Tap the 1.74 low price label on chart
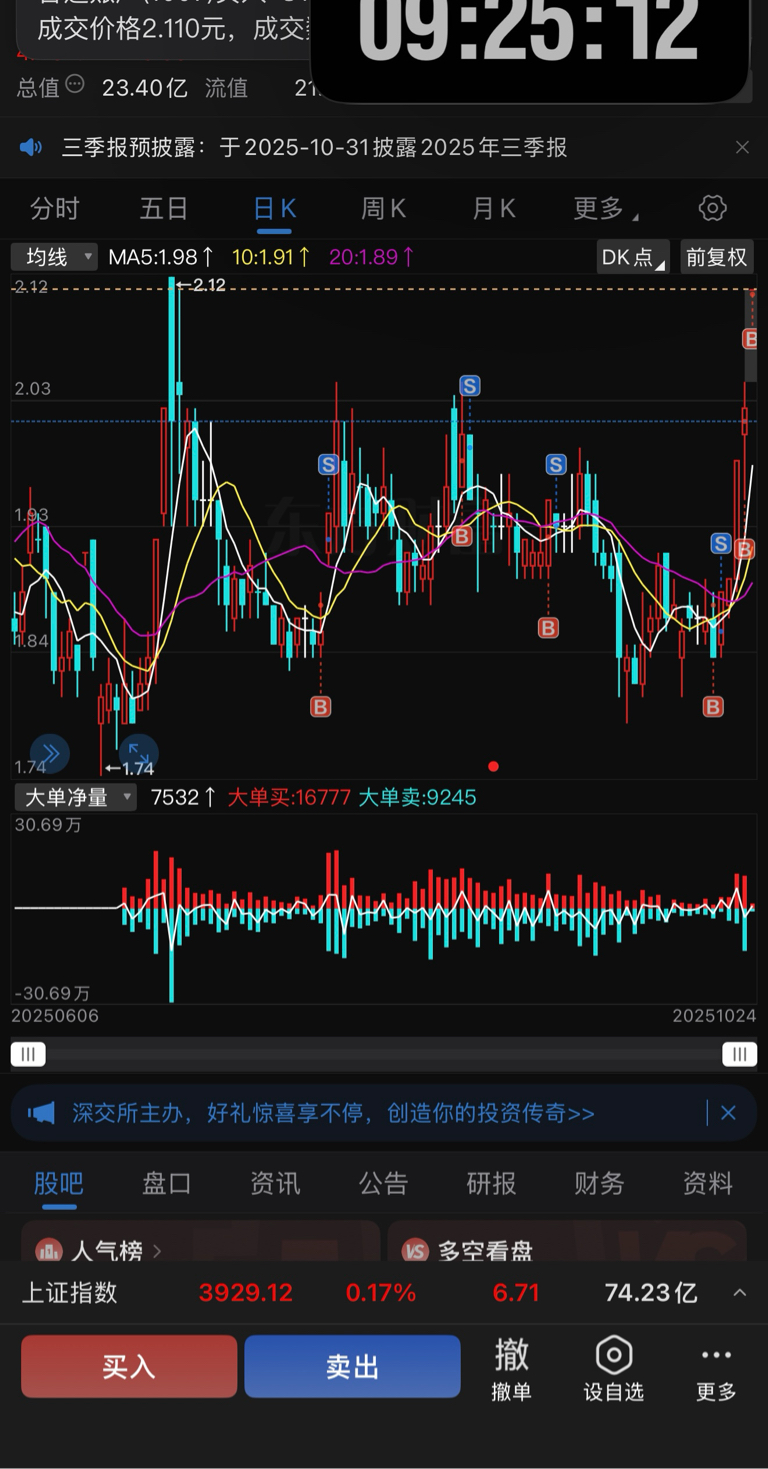 [138, 768]
